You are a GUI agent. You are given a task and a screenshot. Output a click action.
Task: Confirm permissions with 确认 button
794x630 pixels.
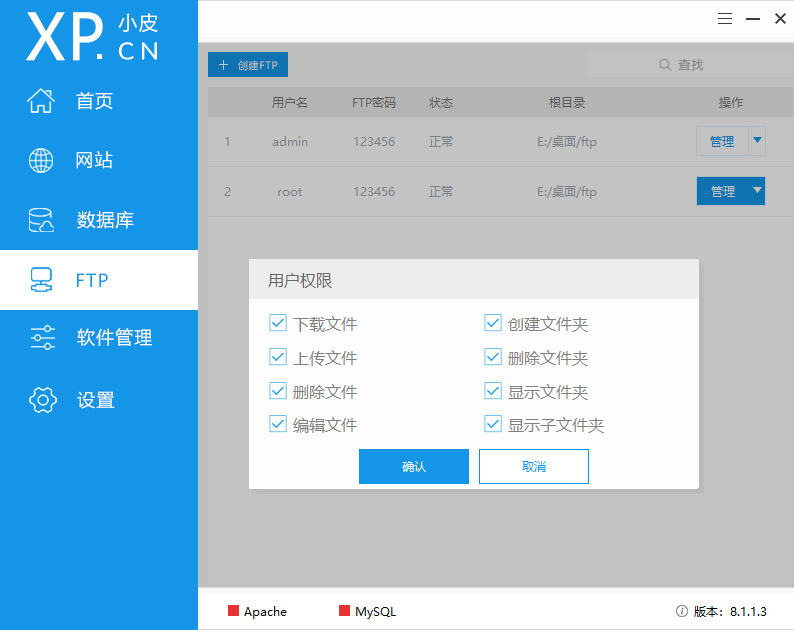pyautogui.click(x=413, y=467)
